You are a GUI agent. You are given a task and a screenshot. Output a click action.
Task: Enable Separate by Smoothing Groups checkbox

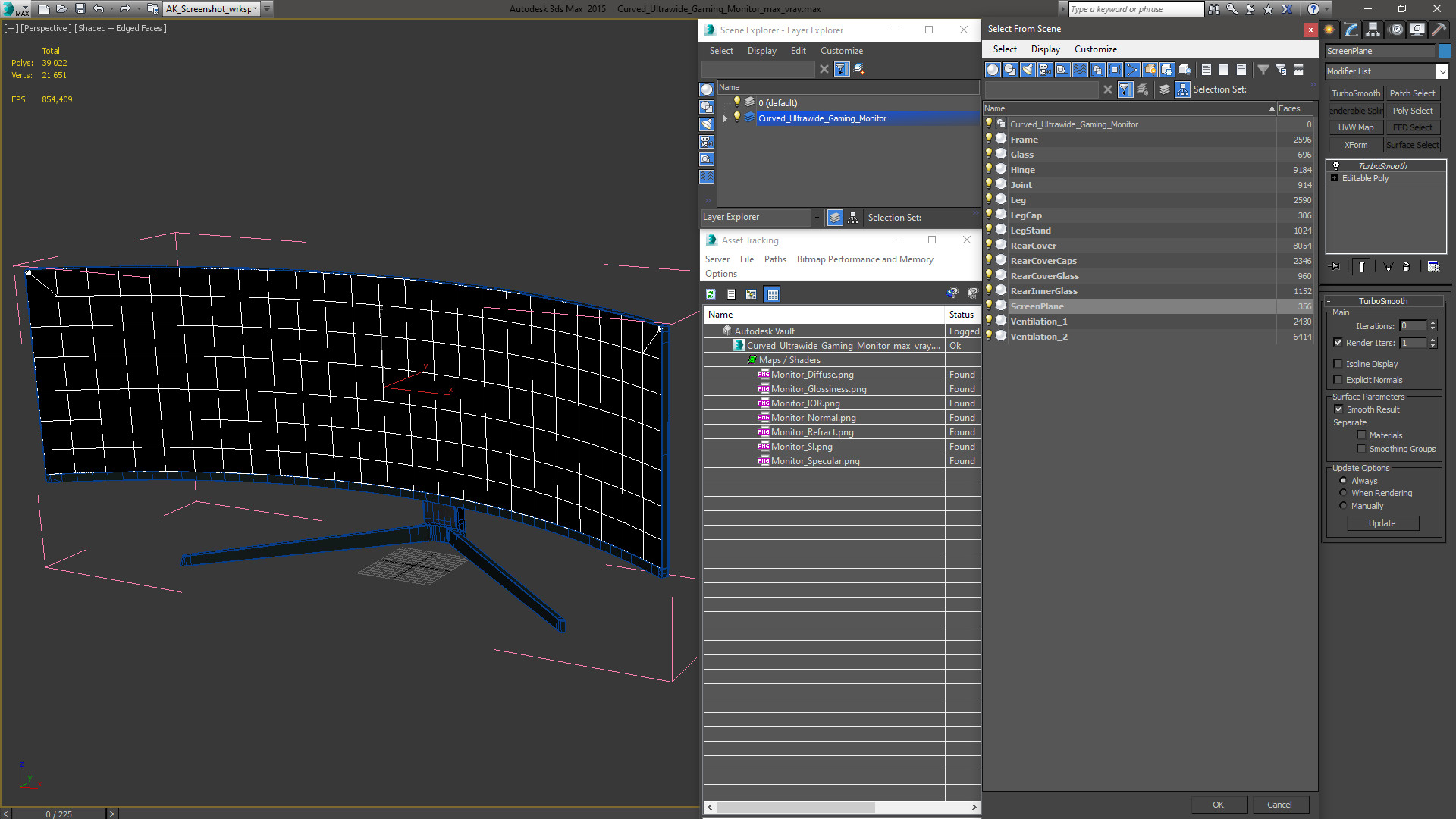click(x=1361, y=449)
